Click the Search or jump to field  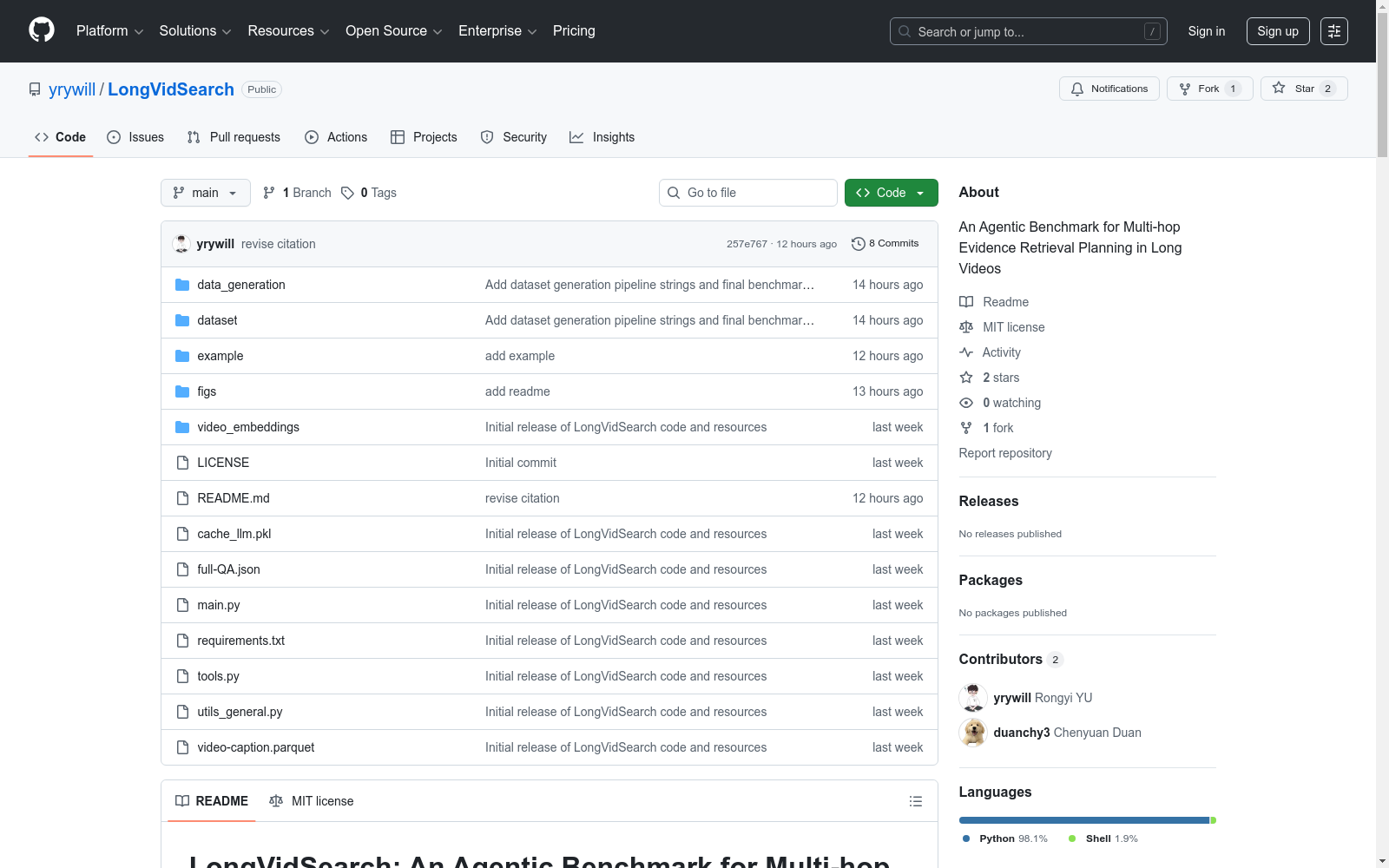pyautogui.click(x=1029, y=31)
